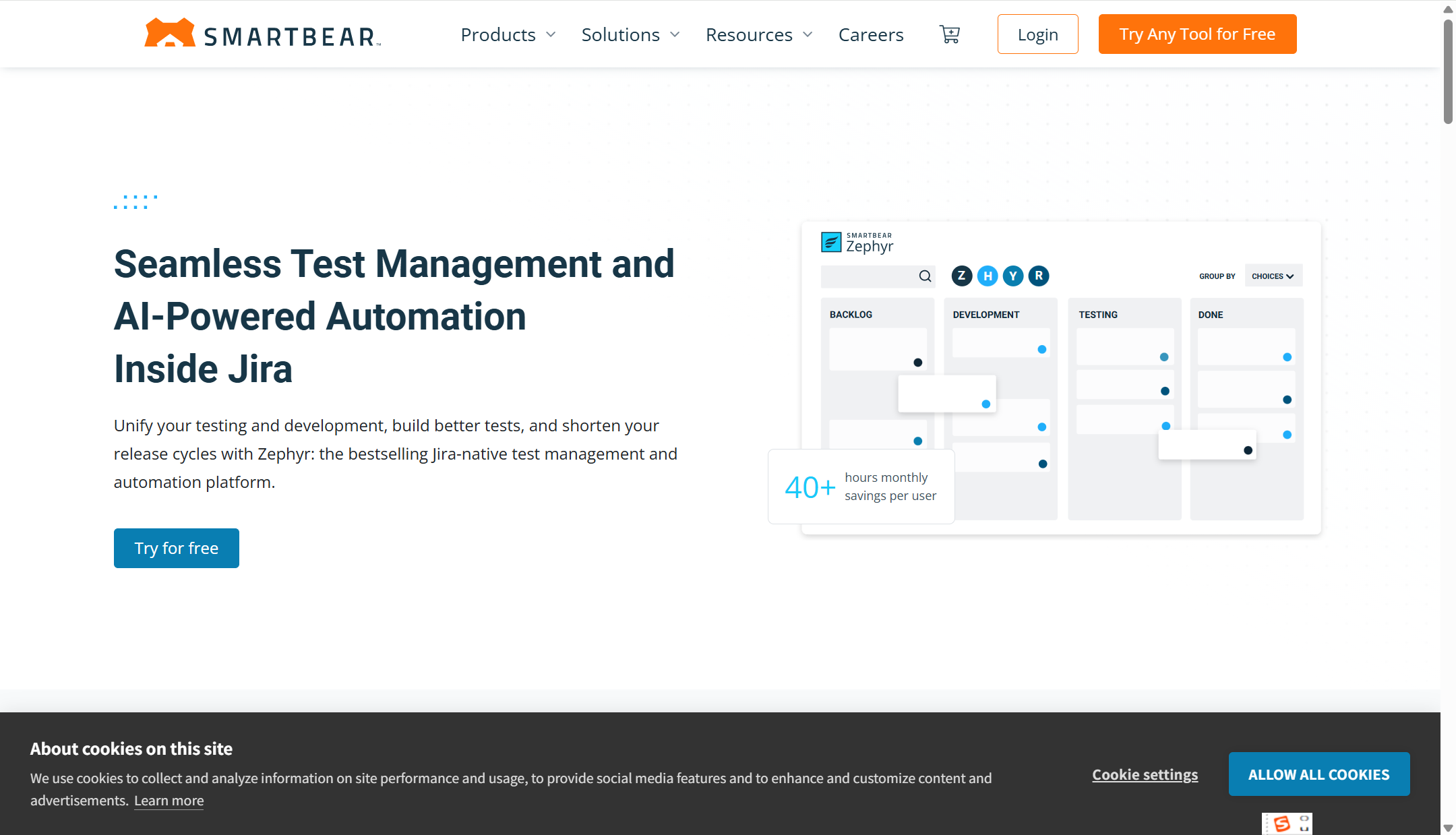Go to the Careers page
Image resolution: width=1456 pixels, height=835 pixels.
(x=871, y=34)
